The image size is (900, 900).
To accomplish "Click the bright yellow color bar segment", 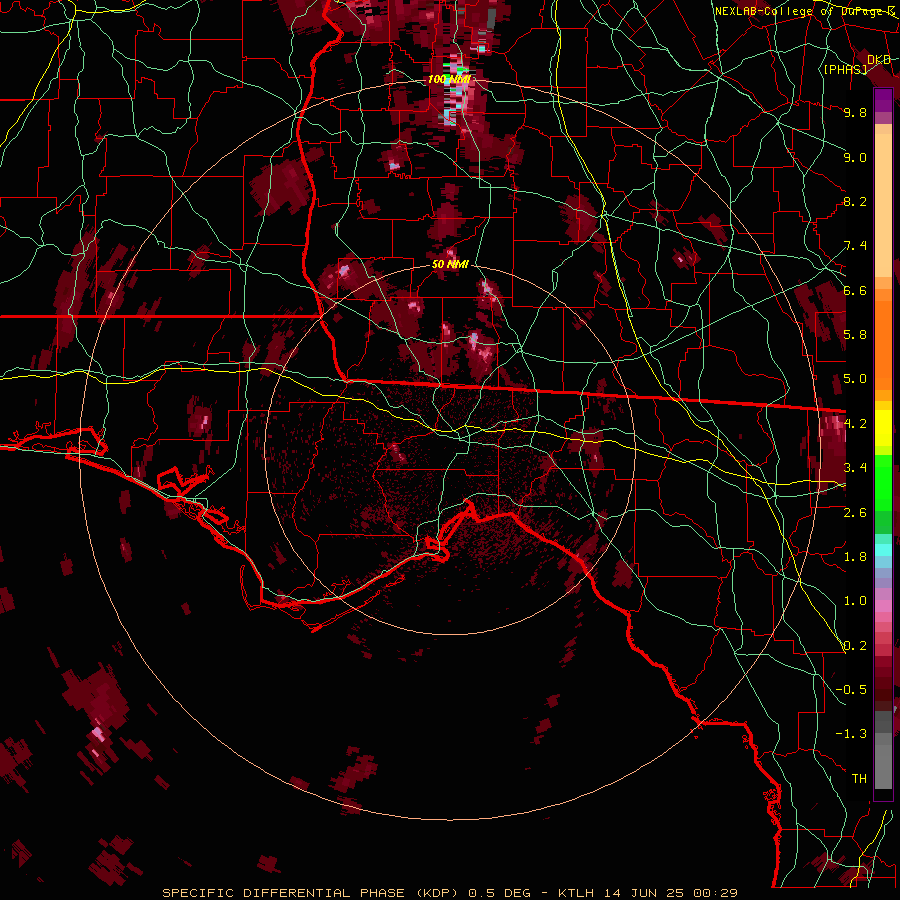I will pyautogui.click(x=883, y=428).
